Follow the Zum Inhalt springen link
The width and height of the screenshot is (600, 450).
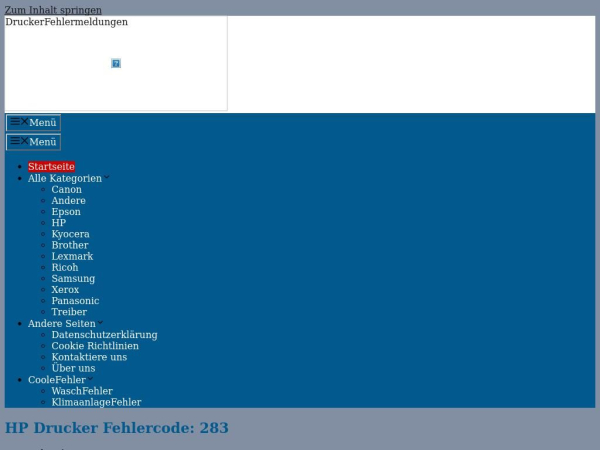click(53, 10)
